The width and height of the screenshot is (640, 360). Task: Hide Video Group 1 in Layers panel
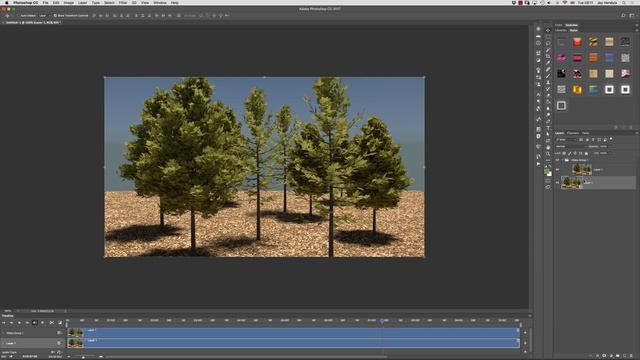click(x=557, y=160)
